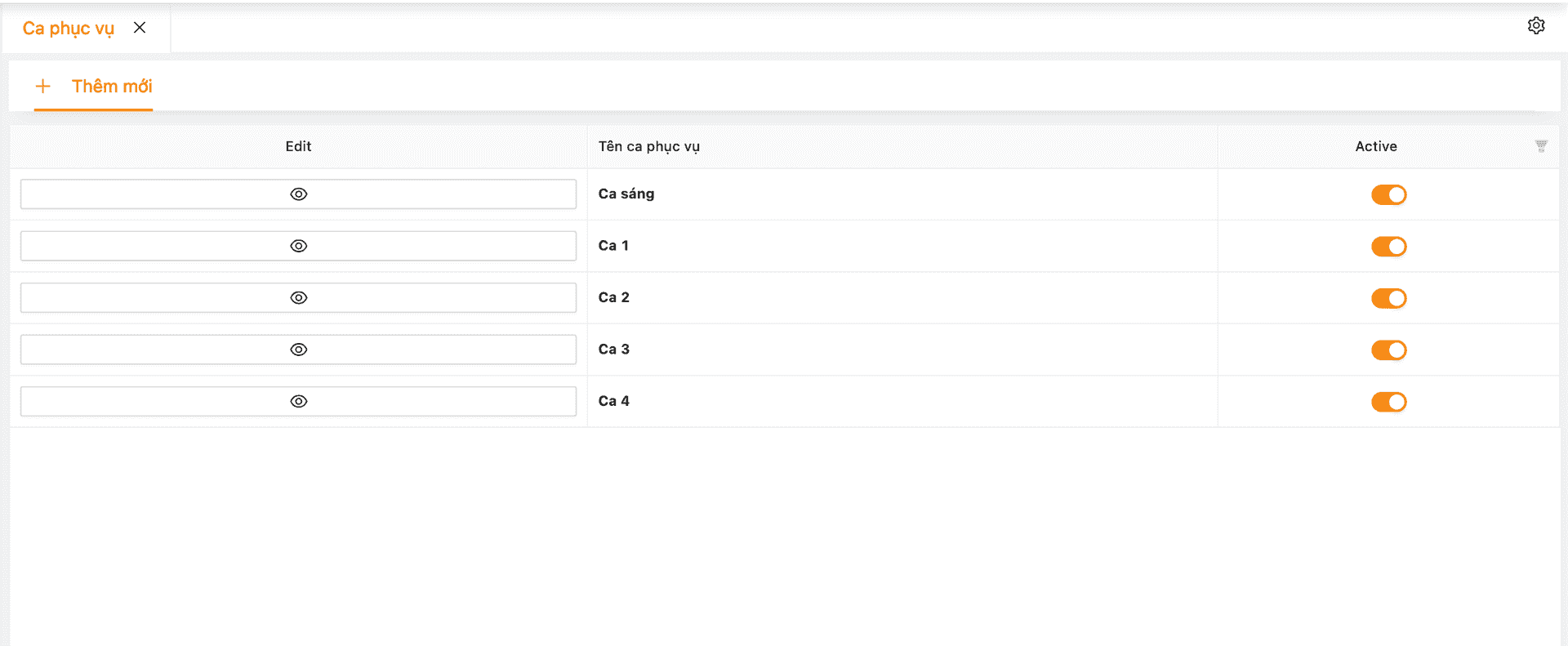Toggle Active off for Ca 2
Image resolution: width=1568 pixels, height=646 pixels.
(1388, 298)
